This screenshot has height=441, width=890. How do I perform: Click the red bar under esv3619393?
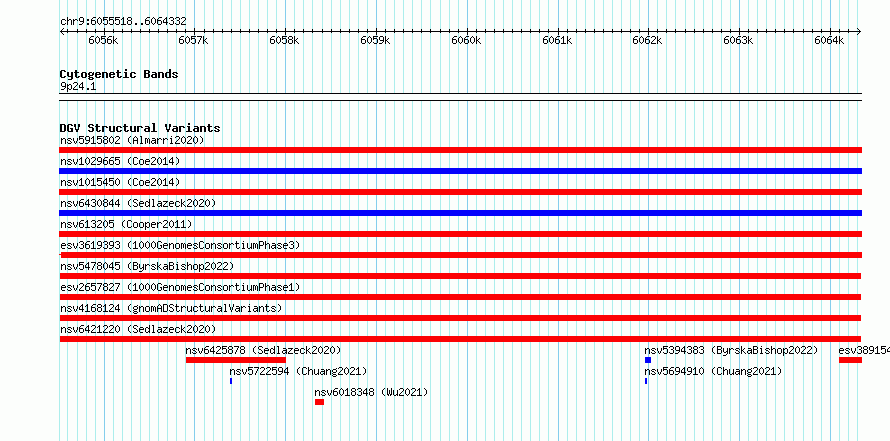(x=460, y=255)
